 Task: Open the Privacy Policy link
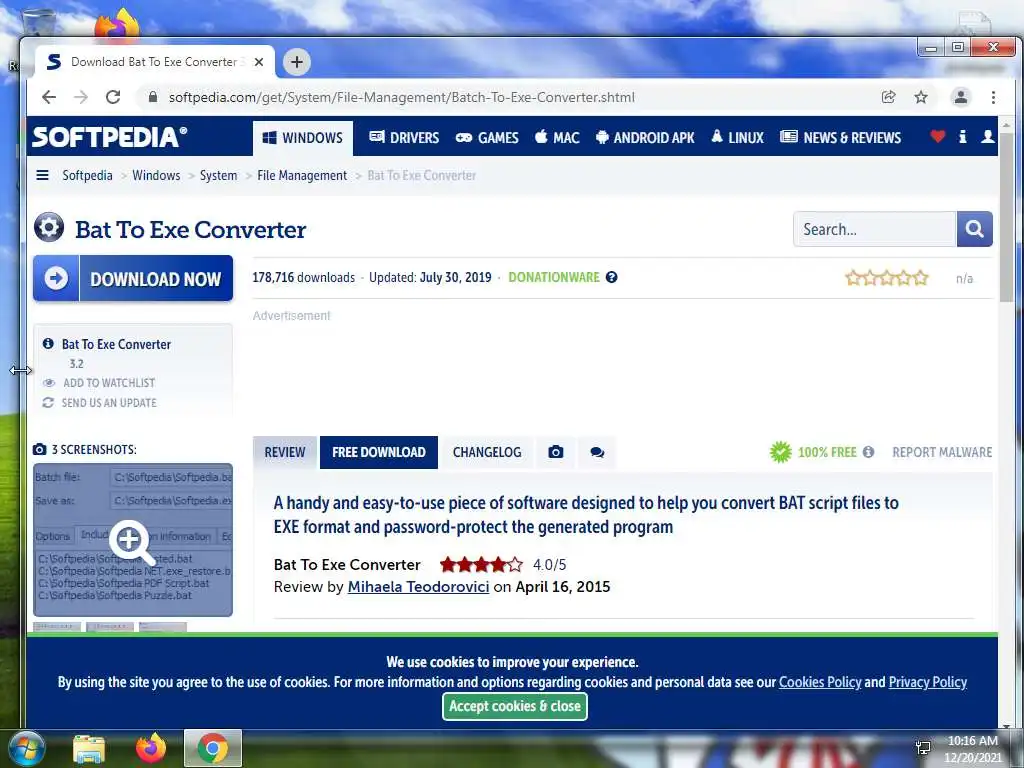(928, 682)
